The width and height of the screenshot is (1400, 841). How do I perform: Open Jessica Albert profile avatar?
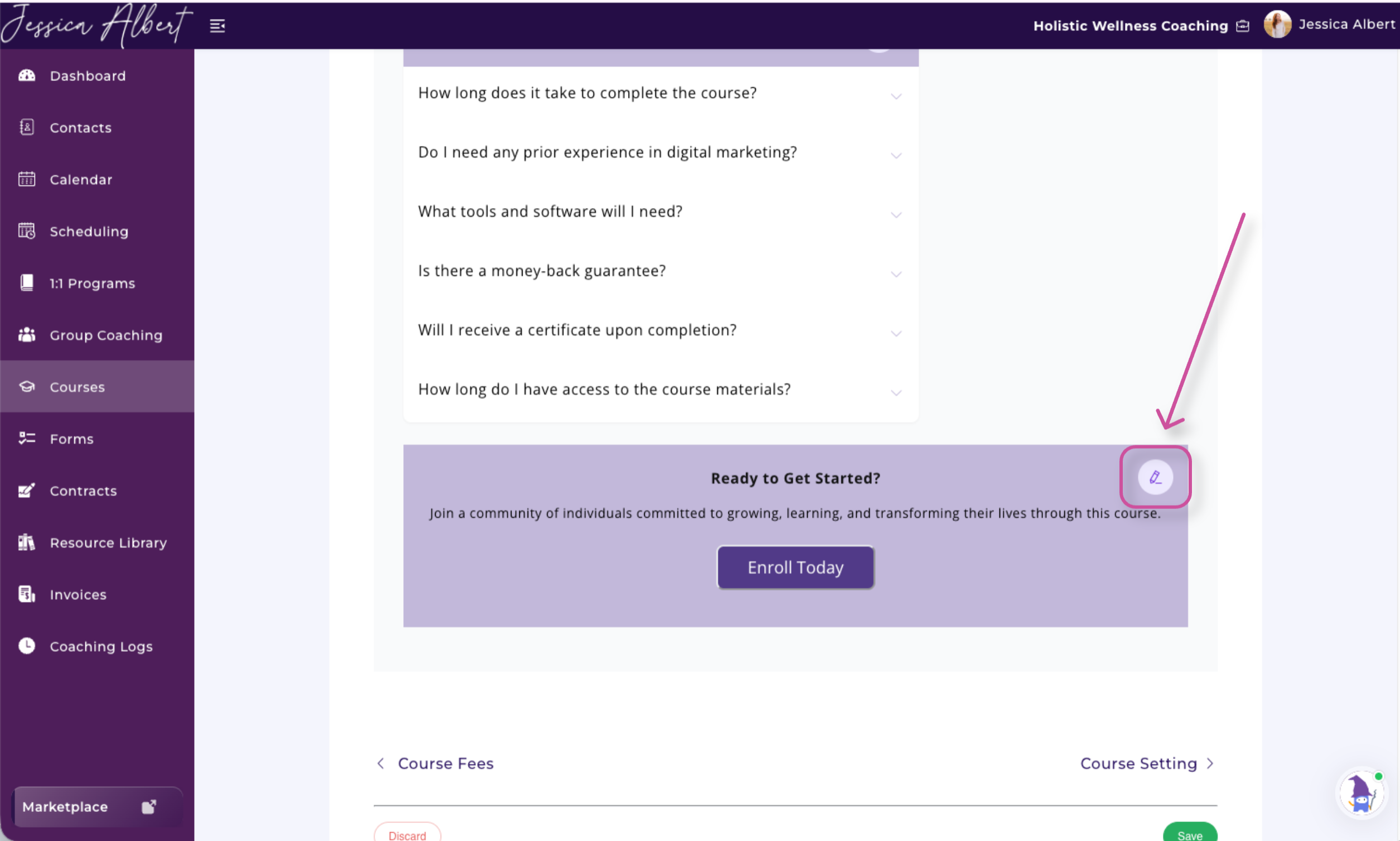(1277, 25)
